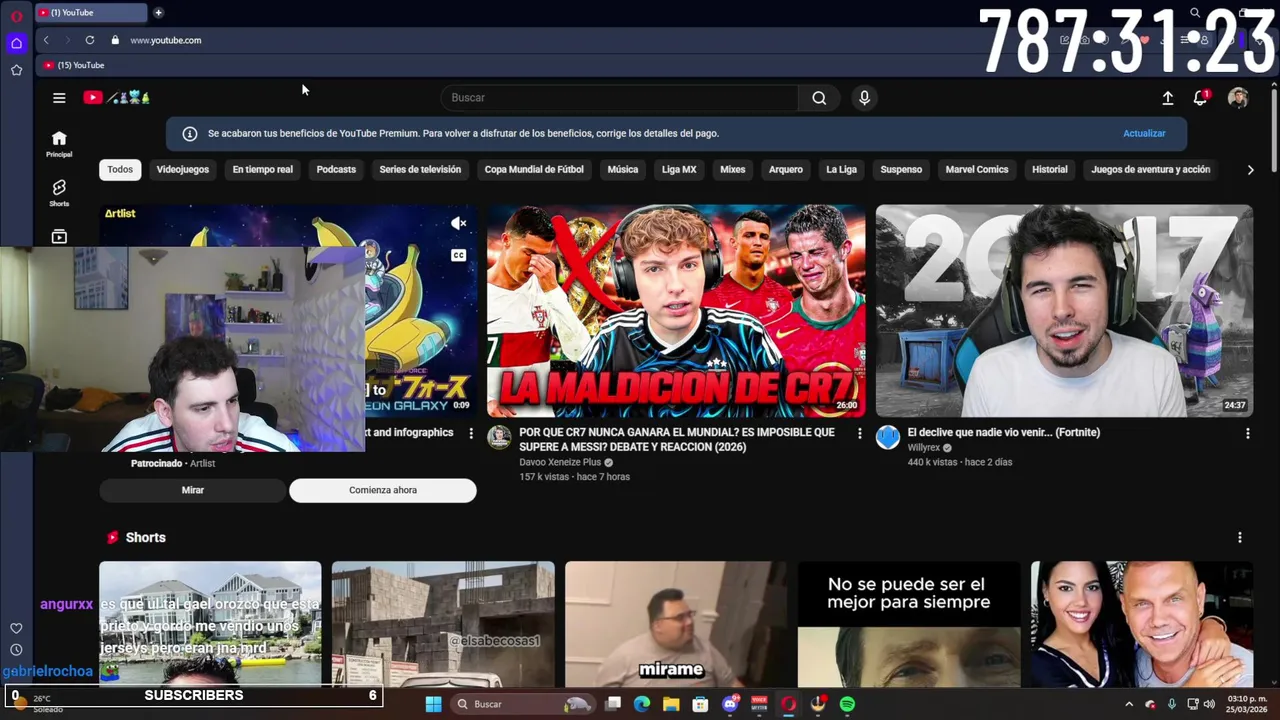The width and height of the screenshot is (1280, 720).
Task: Open the Windows Start menu
Action: 433,704
